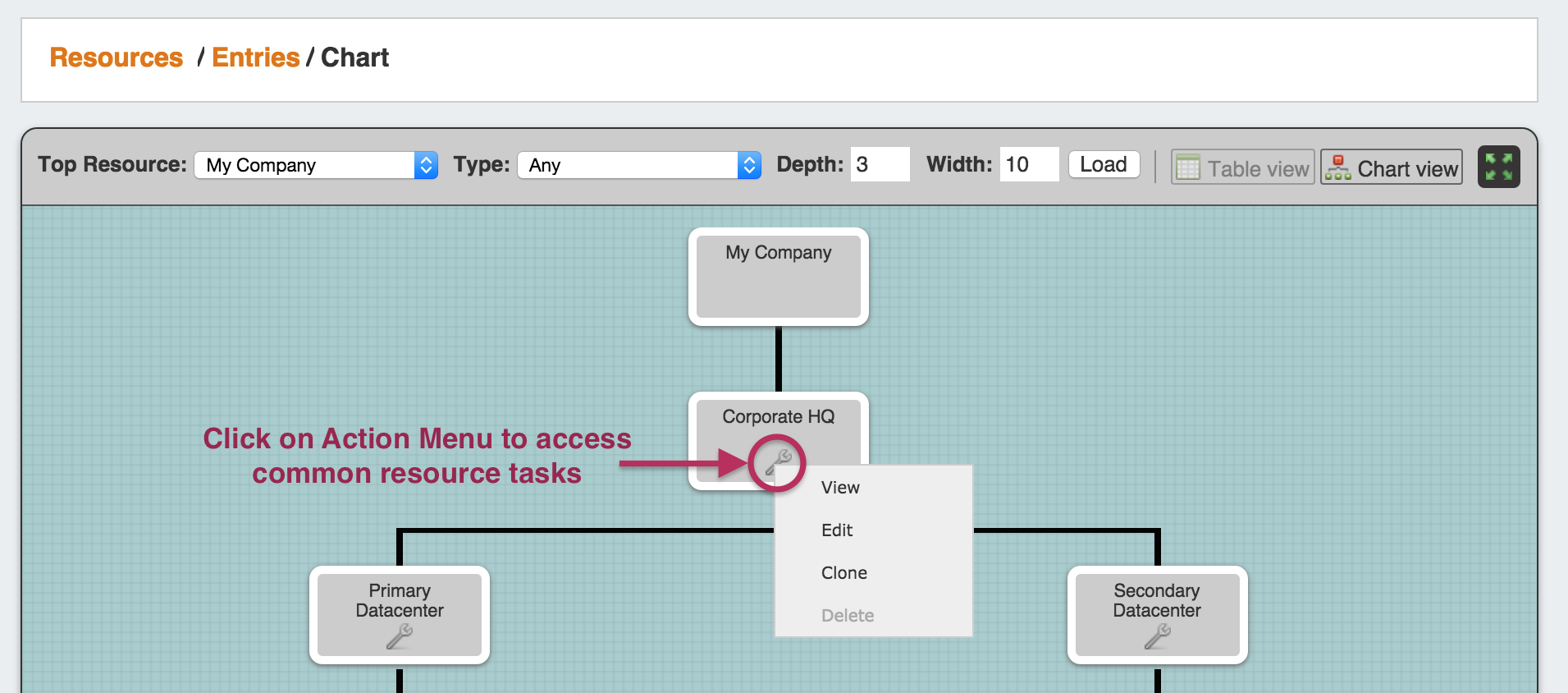Switch to Table view
Image resolution: width=1568 pixels, height=693 pixels.
(1242, 168)
